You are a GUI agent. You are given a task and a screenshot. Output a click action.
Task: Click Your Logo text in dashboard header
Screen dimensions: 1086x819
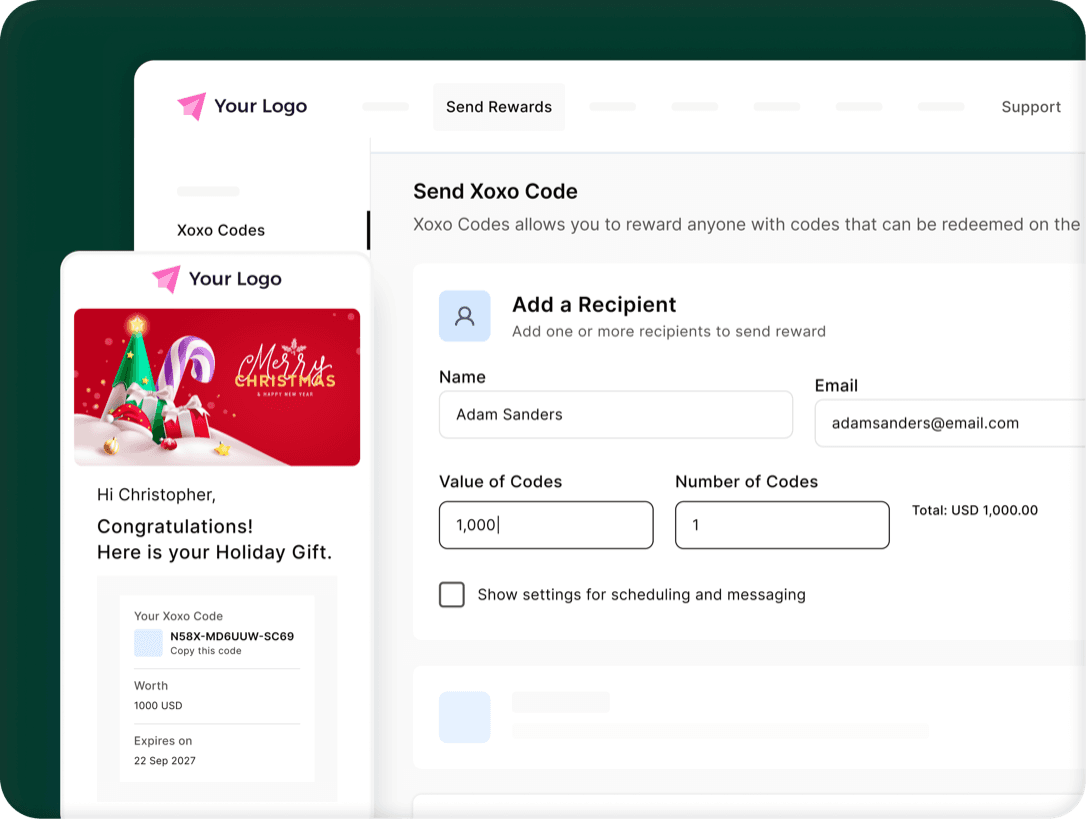[260, 106]
